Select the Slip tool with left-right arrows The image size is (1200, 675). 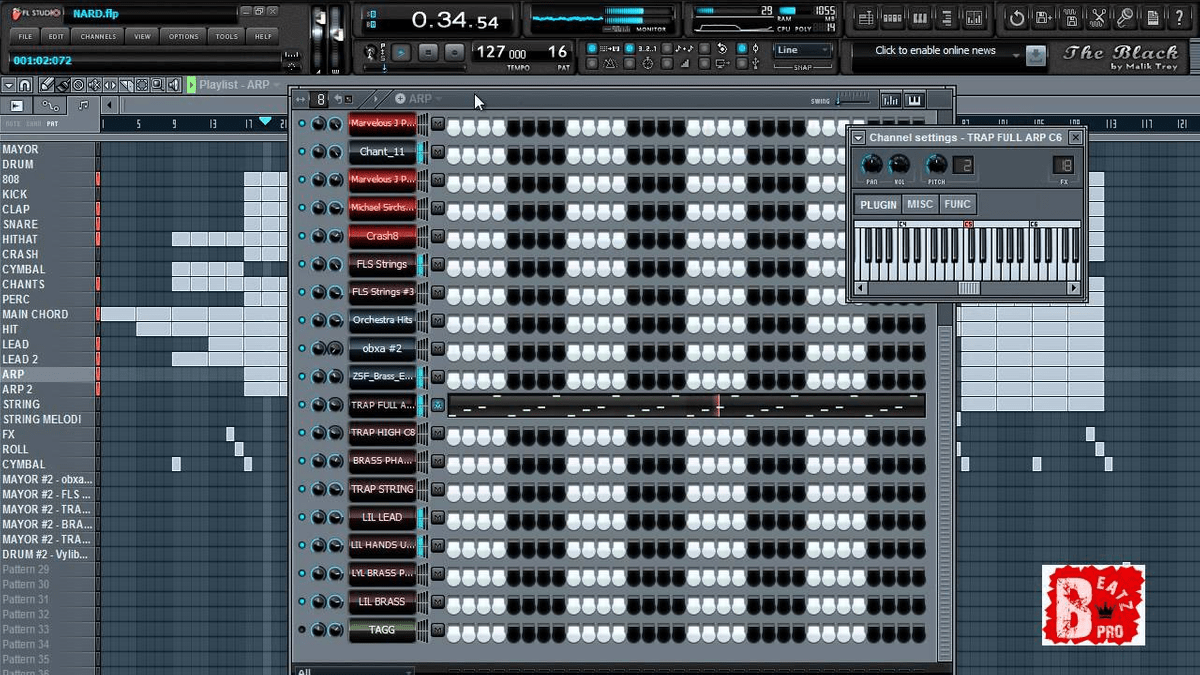click(110, 85)
